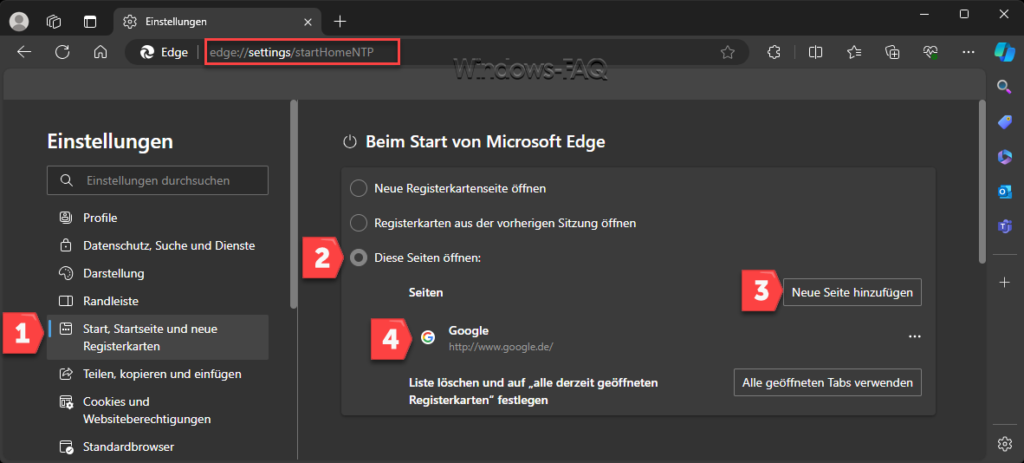Click the Google page entry title
Screen dimensions: 1024x463
pyautogui.click(x=468, y=330)
